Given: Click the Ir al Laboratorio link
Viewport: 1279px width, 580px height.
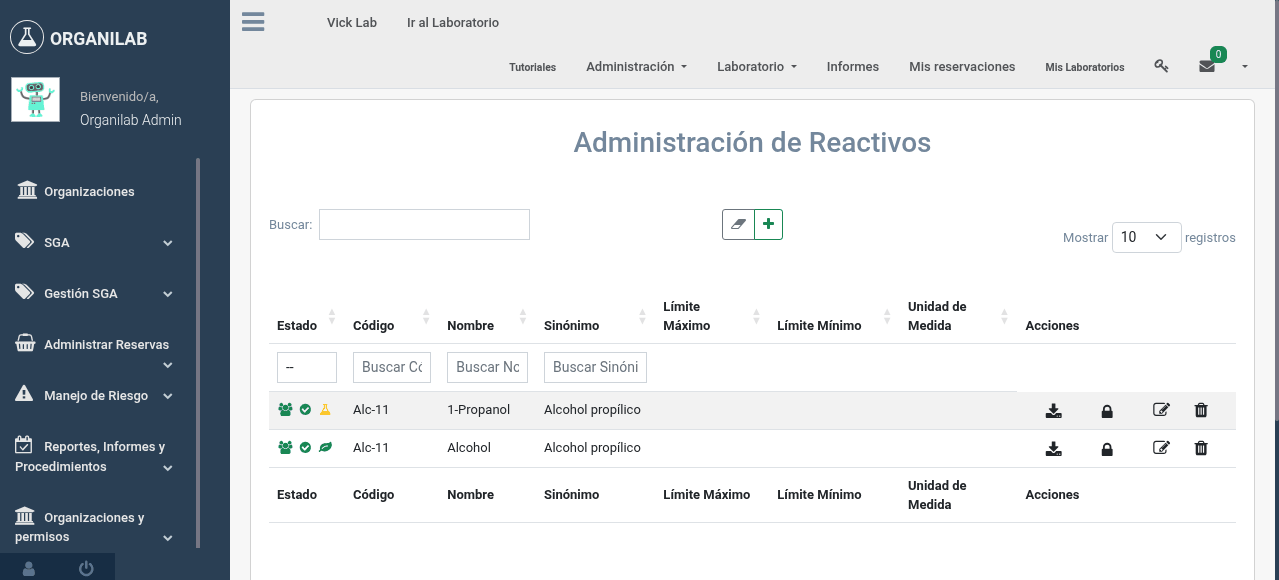Looking at the screenshot, I should [453, 22].
